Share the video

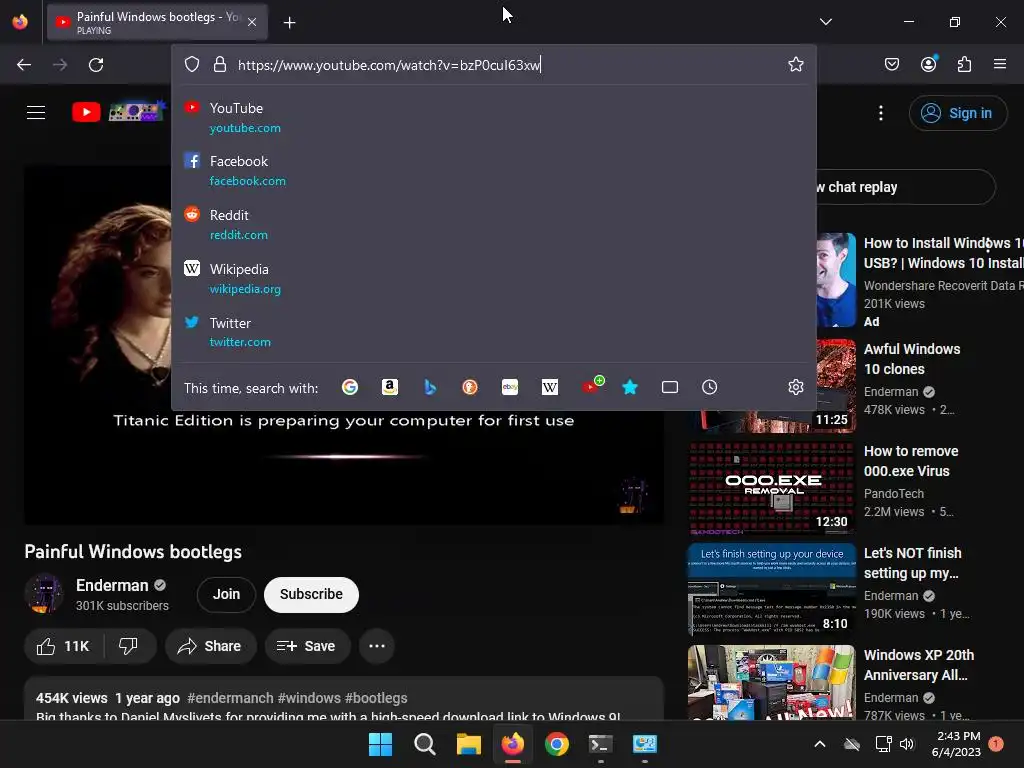[210, 646]
